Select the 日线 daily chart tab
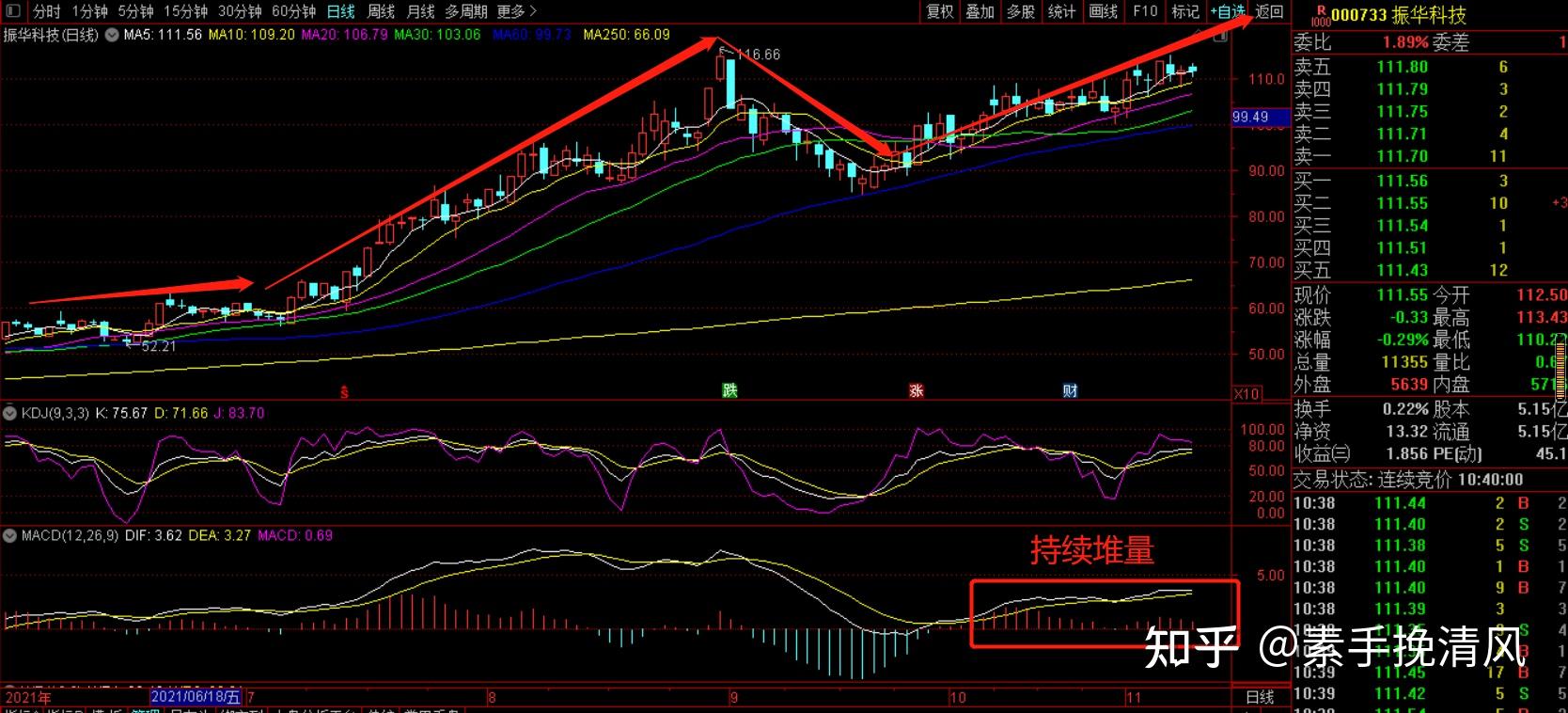Viewport: 1568px width, 713px height. click(341, 11)
